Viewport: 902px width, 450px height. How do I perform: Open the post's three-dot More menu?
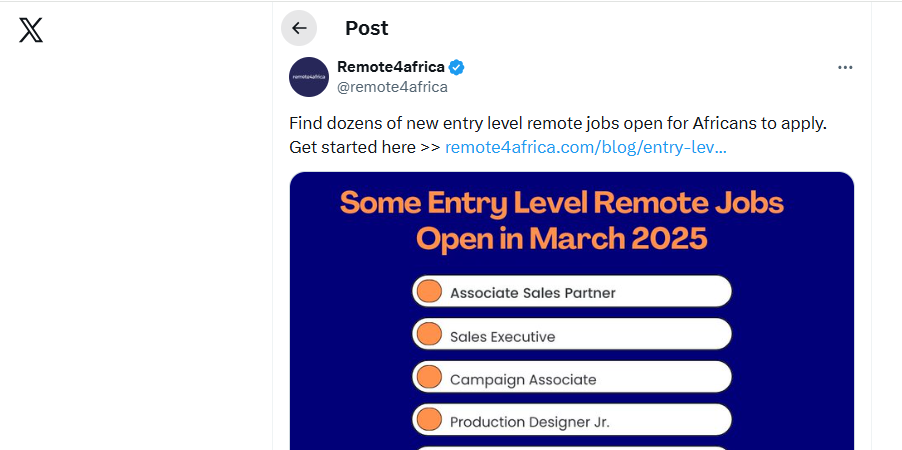845,67
